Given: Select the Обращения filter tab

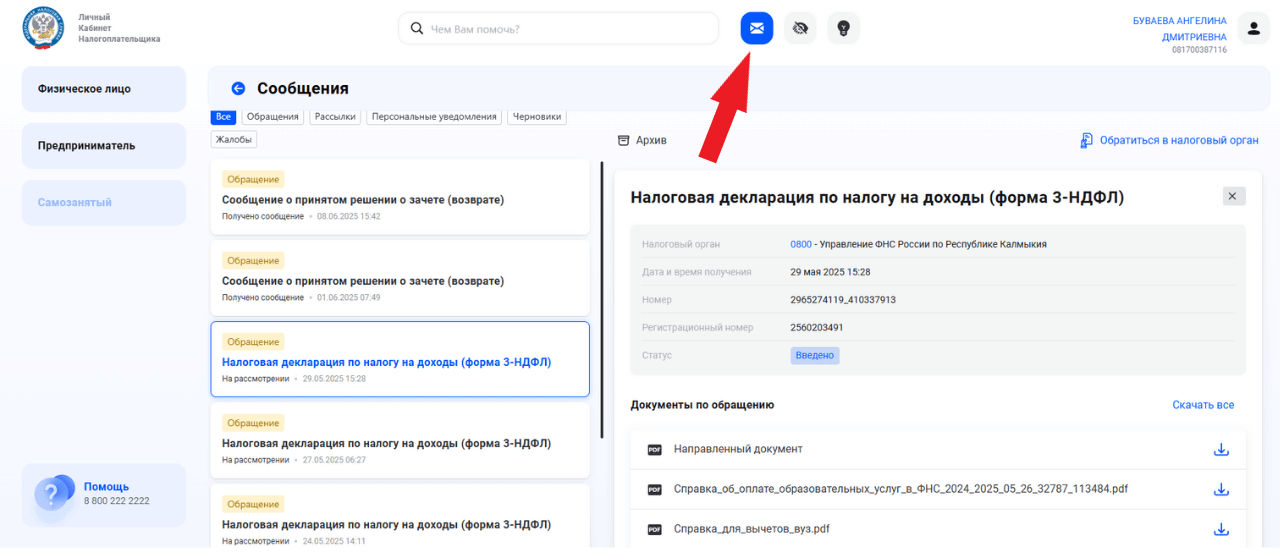Looking at the screenshot, I should click(x=273, y=116).
